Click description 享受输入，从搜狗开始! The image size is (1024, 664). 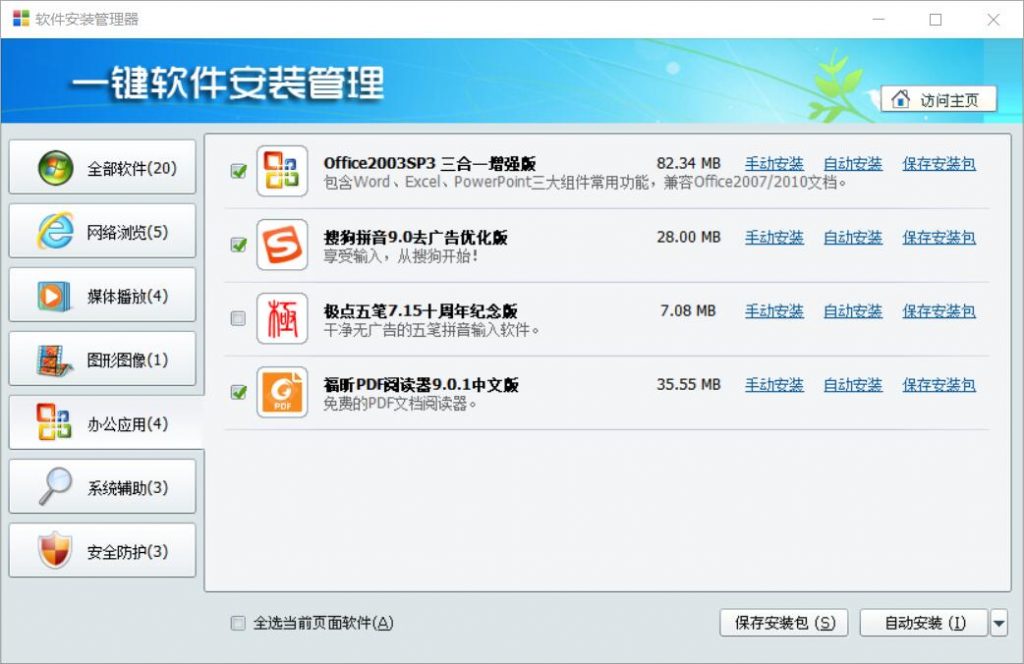point(402,256)
